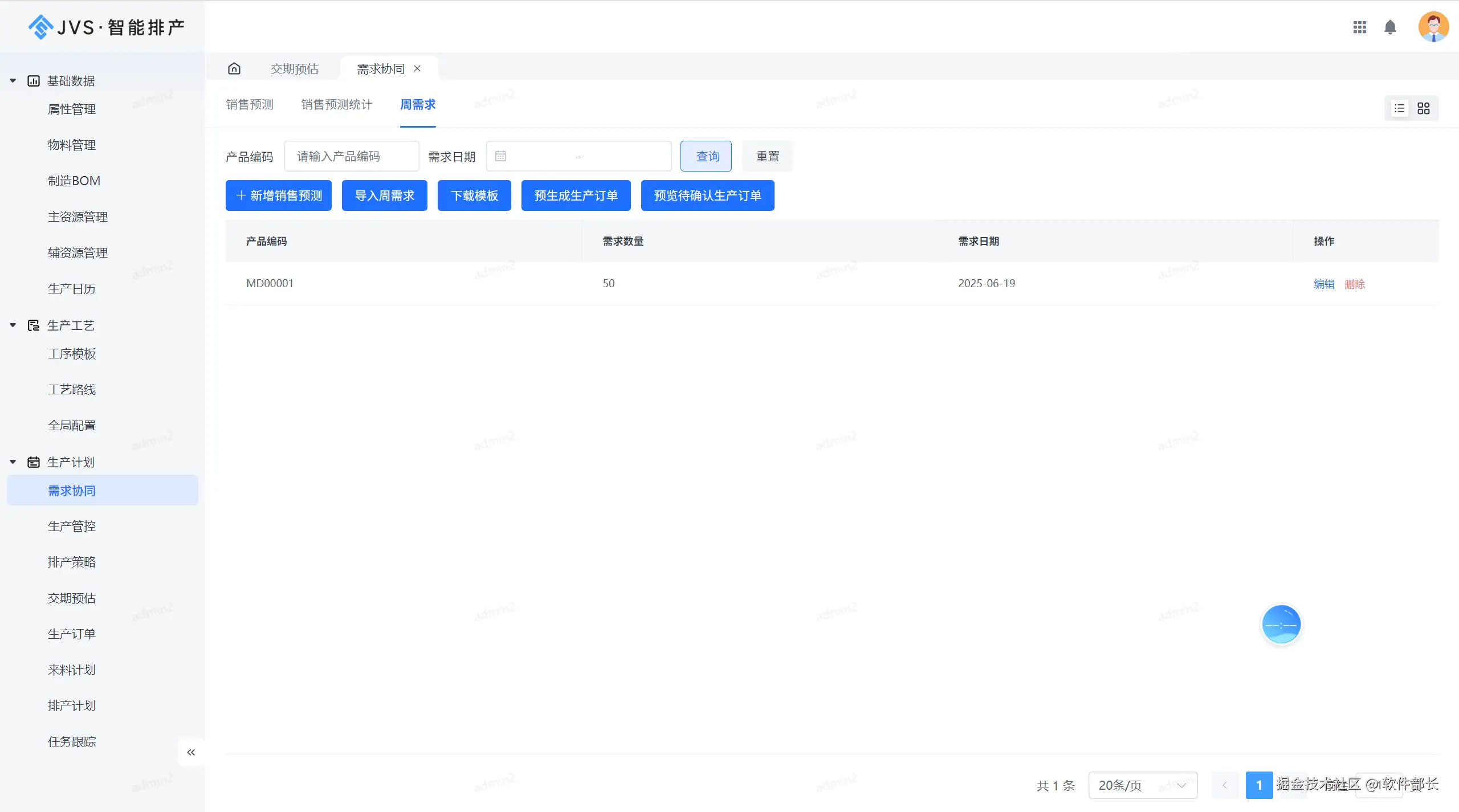Click the user avatar

tap(1433, 27)
